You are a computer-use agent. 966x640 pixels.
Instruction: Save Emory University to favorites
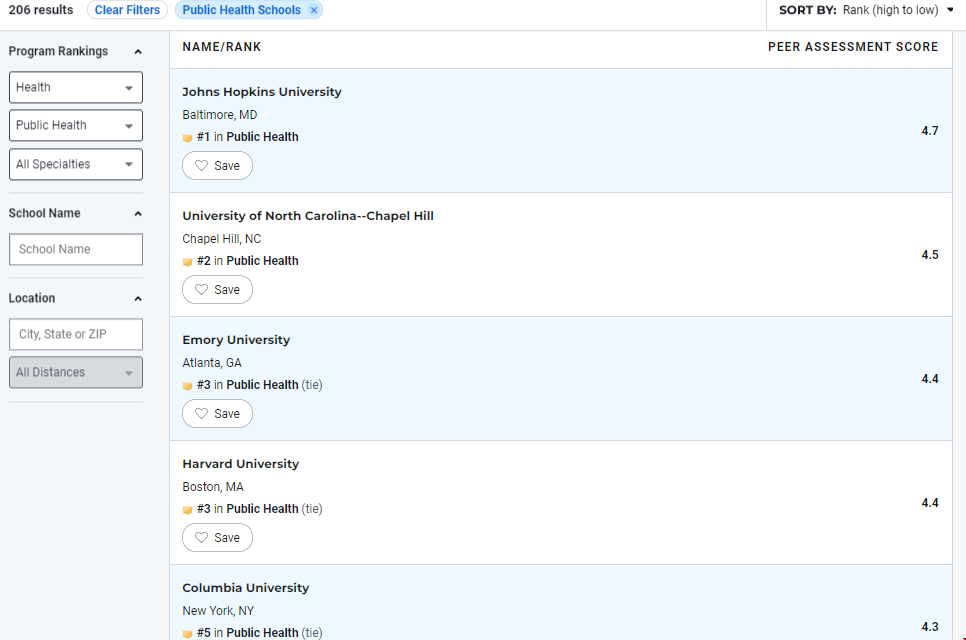(x=217, y=414)
